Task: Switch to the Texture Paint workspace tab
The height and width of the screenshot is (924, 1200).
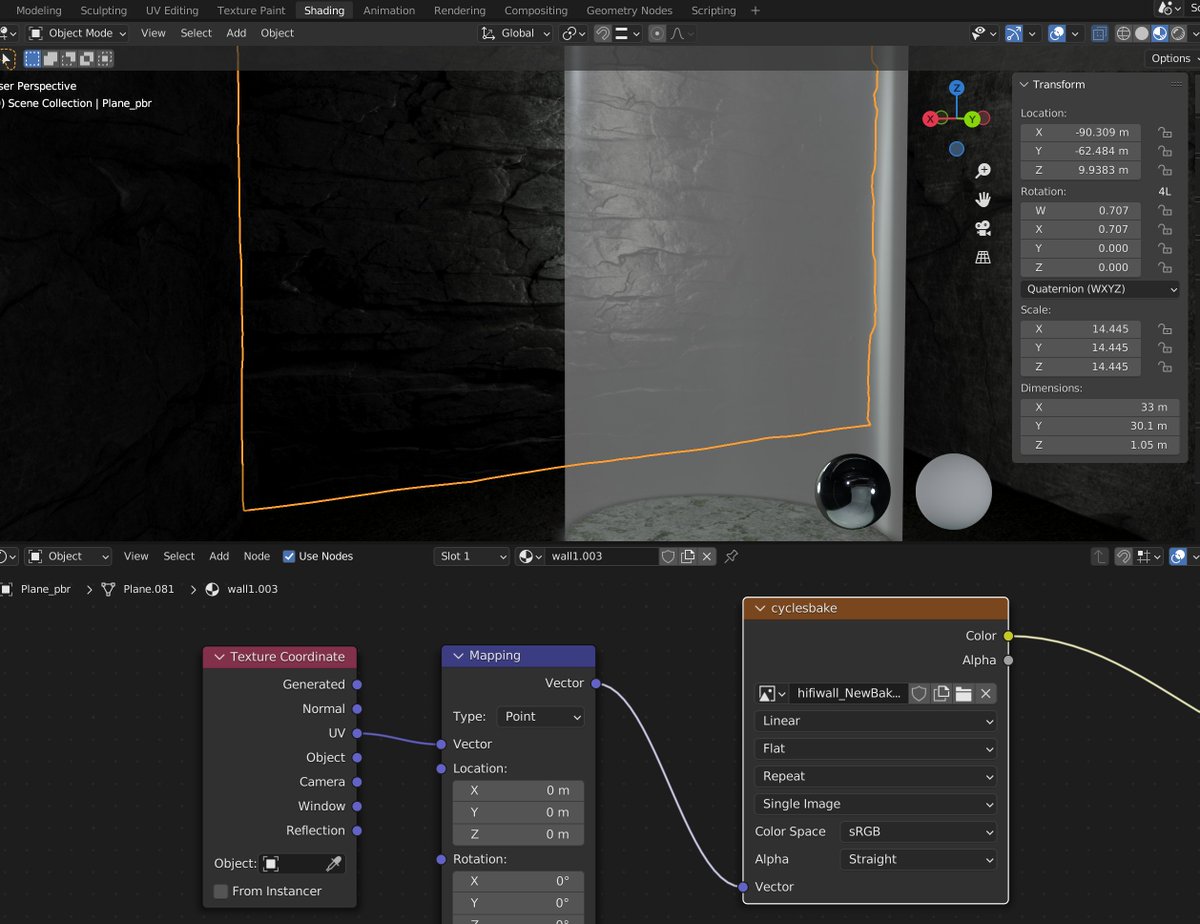Action: click(x=251, y=10)
